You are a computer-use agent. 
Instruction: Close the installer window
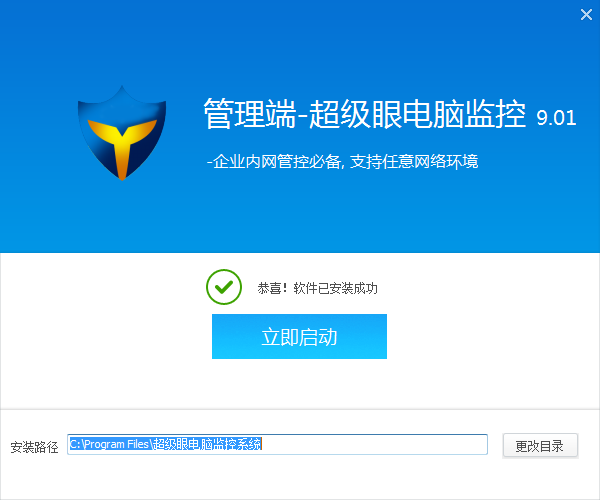[x=586, y=15]
